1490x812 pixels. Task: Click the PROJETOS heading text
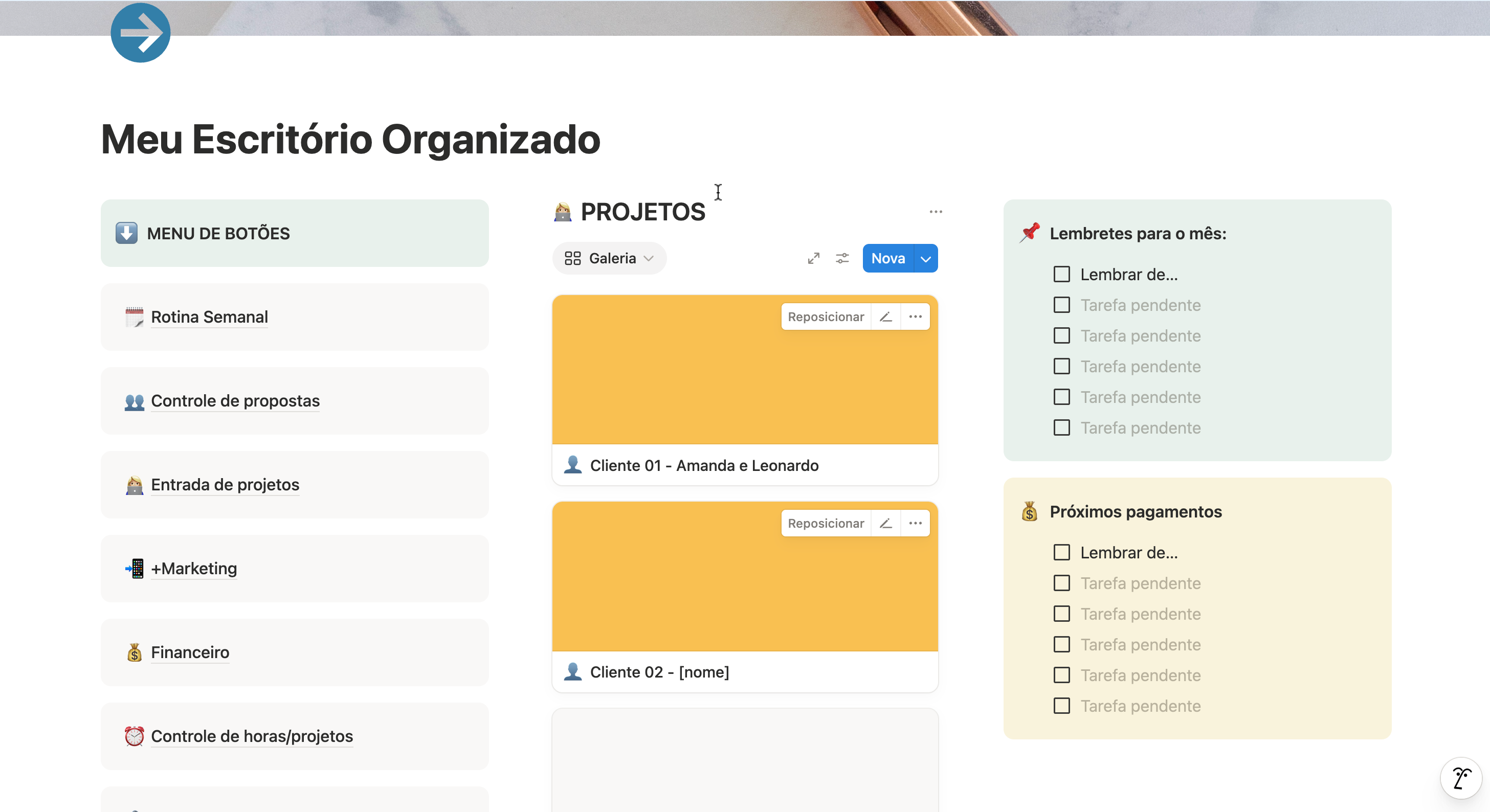(642, 212)
